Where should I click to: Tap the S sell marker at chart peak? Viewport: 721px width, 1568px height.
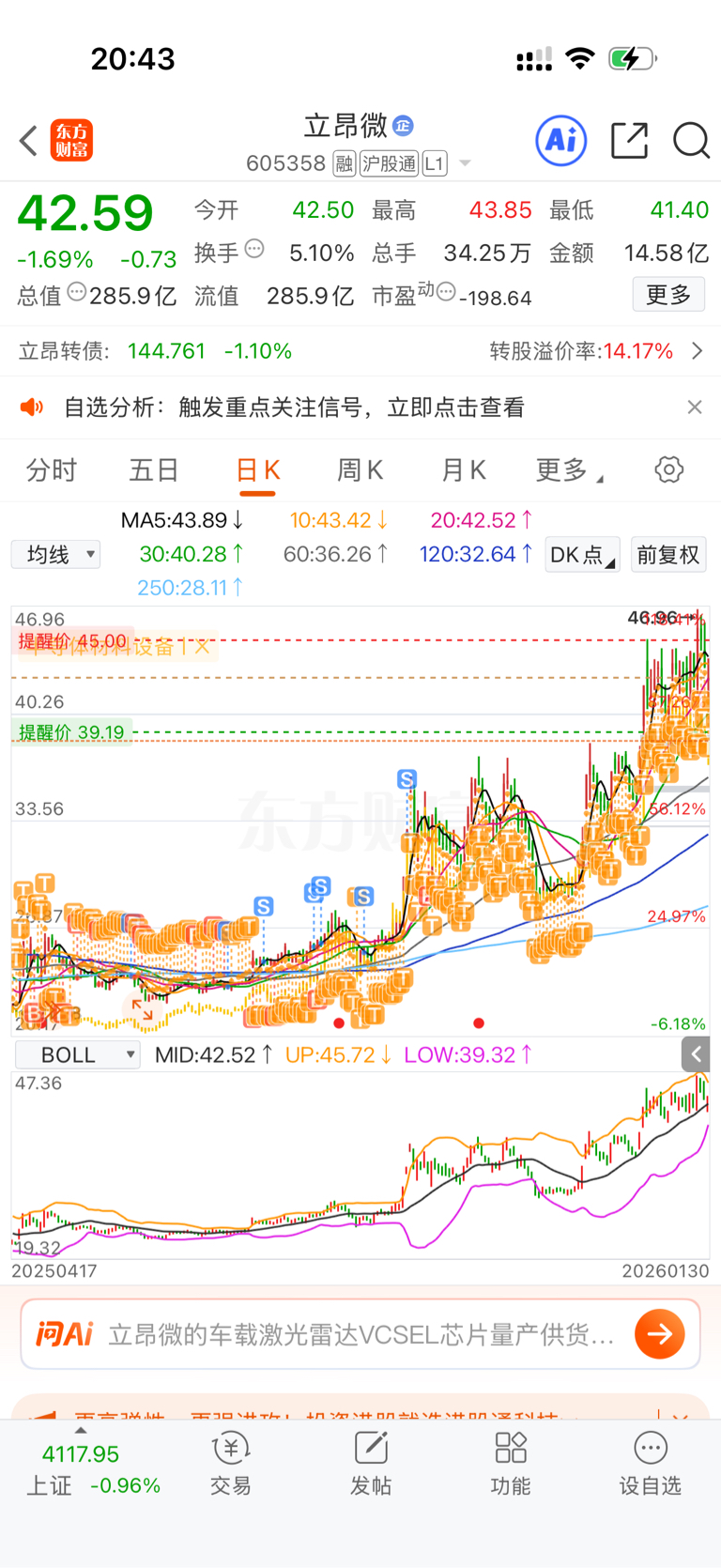coord(407,779)
